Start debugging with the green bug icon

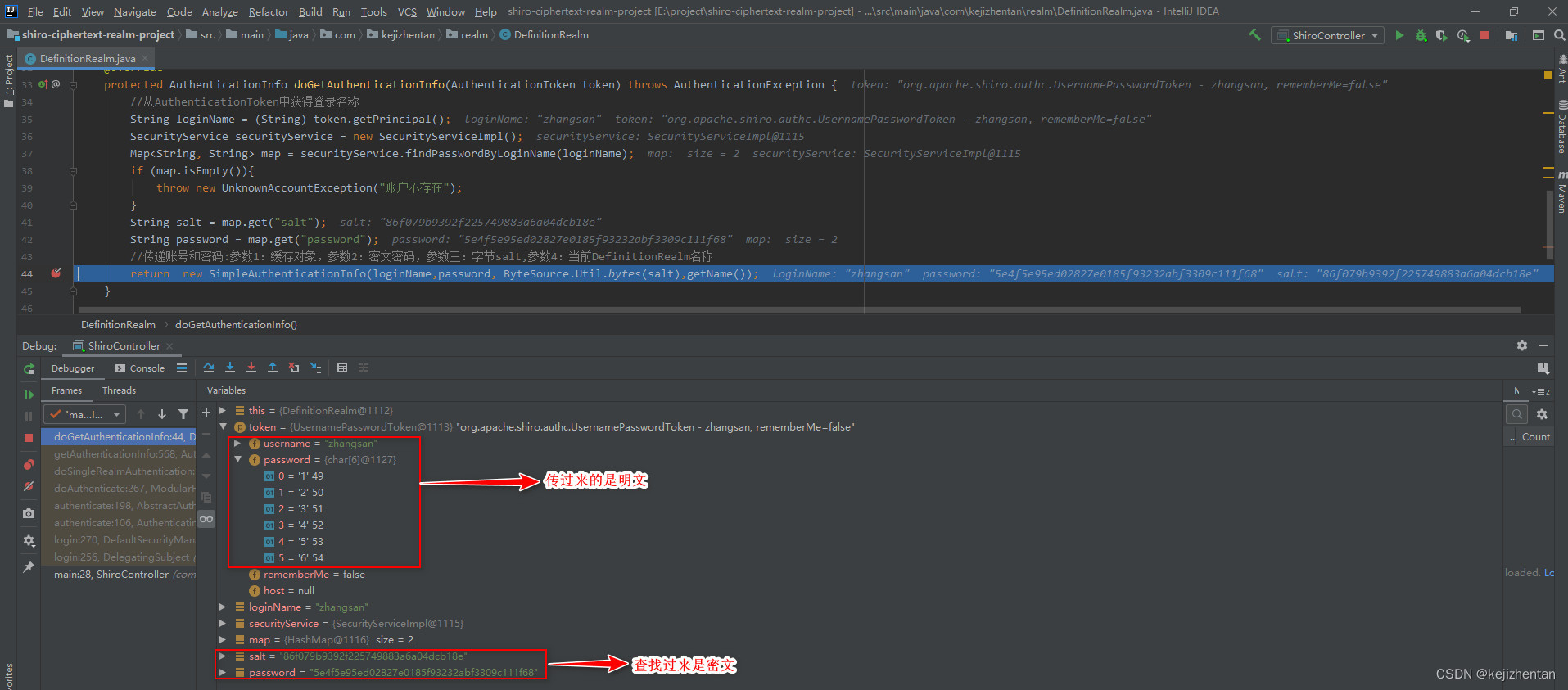coord(1421,35)
